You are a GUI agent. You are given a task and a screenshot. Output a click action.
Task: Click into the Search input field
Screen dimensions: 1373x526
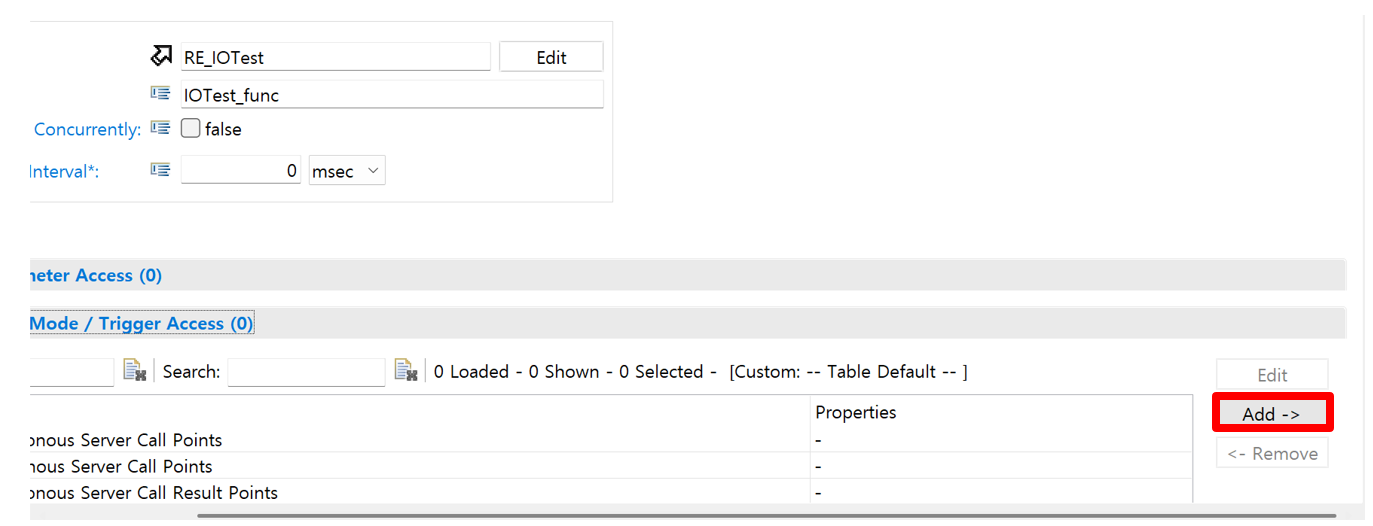coord(306,372)
